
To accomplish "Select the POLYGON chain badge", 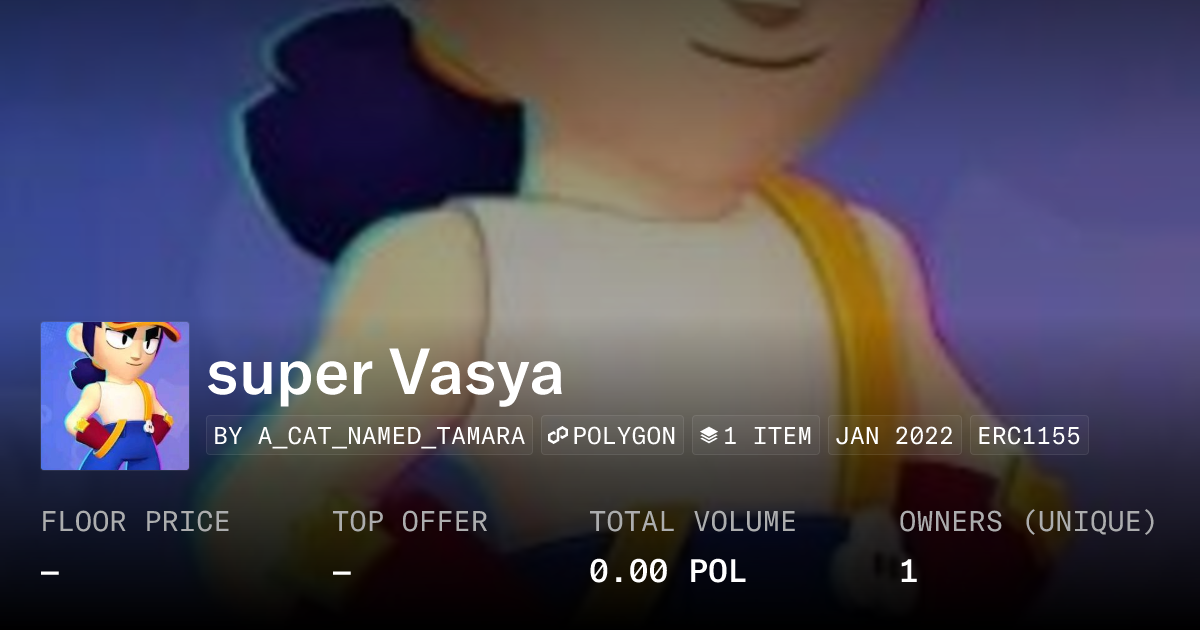I will 612,436.
